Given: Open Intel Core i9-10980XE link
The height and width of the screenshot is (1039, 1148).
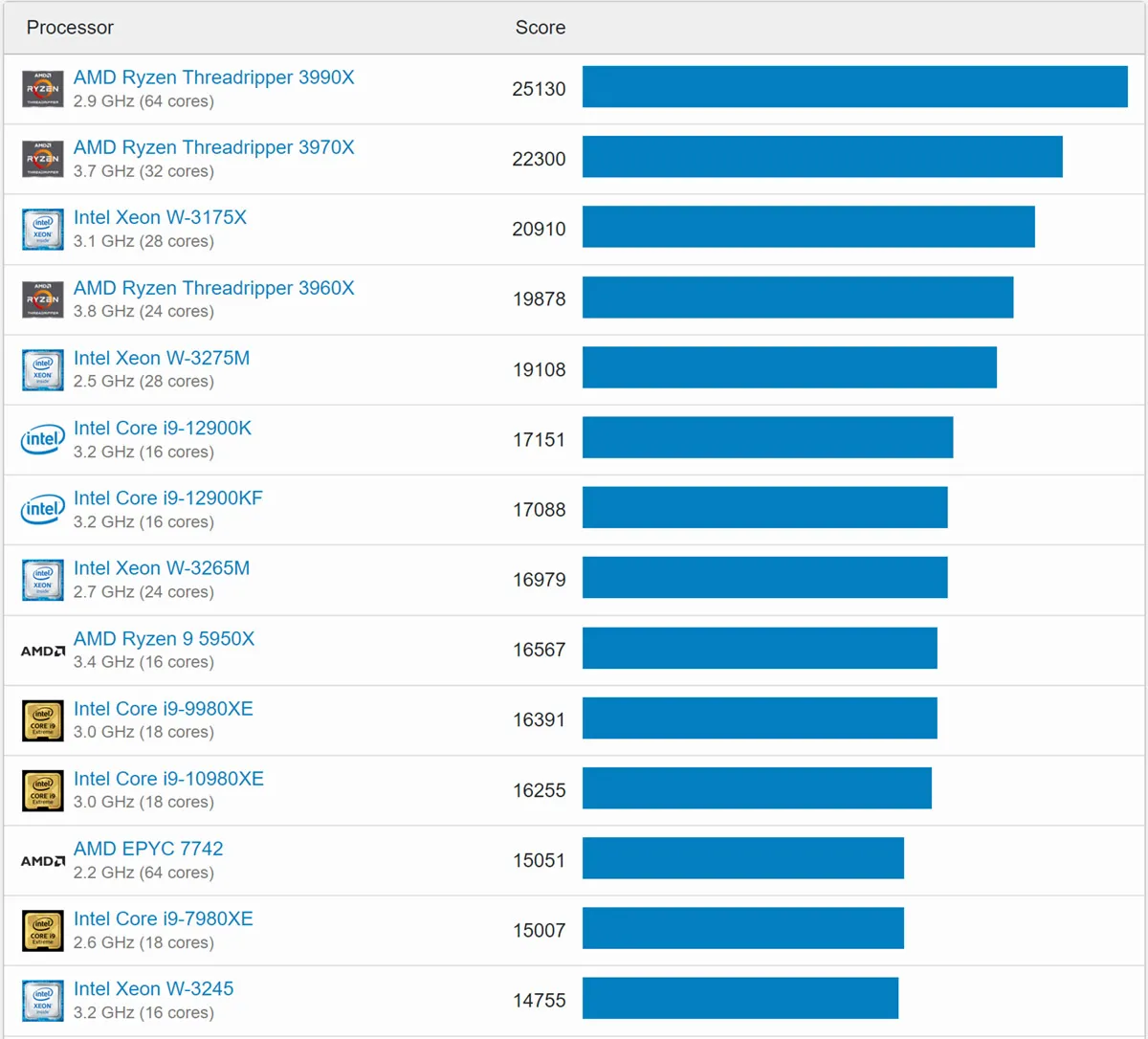Looking at the screenshot, I should pyautogui.click(x=168, y=779).
